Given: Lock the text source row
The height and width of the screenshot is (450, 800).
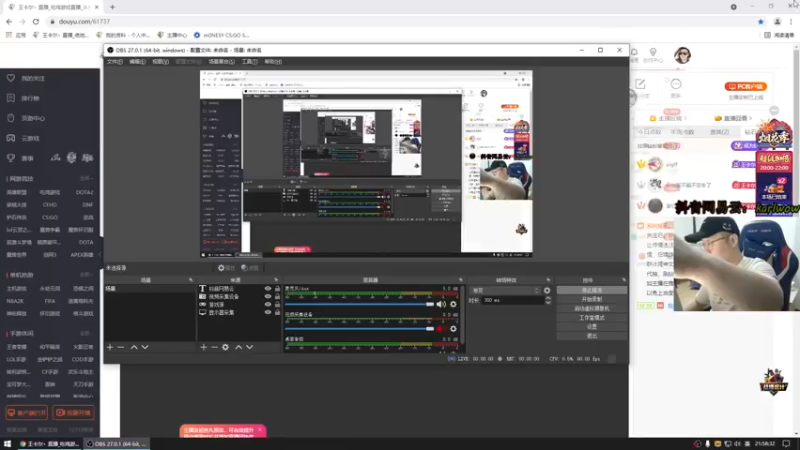Looking at the screenshot, I should click(278, 289).
